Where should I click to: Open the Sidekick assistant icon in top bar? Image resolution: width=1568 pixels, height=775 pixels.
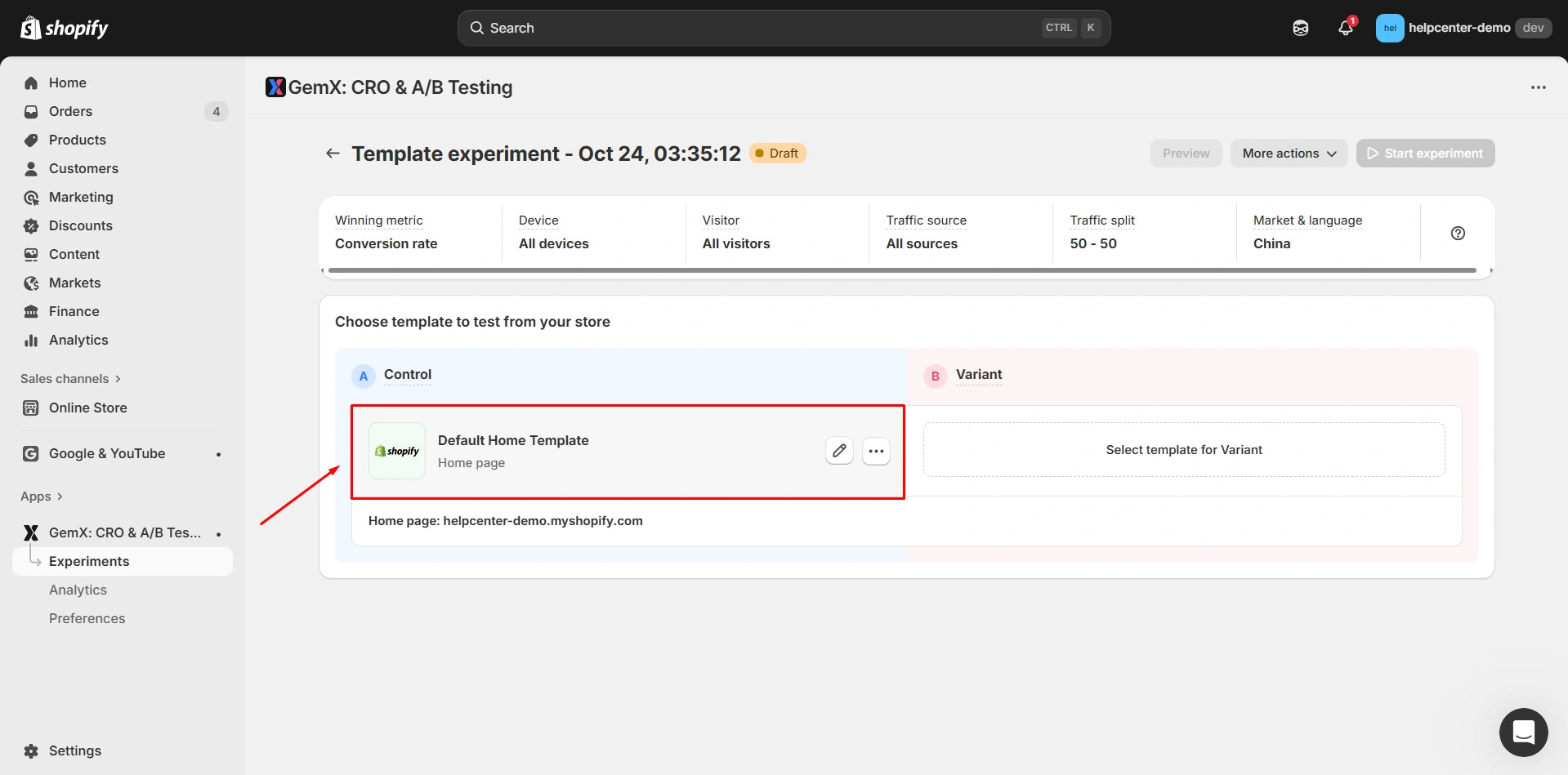coord(1300,28)
